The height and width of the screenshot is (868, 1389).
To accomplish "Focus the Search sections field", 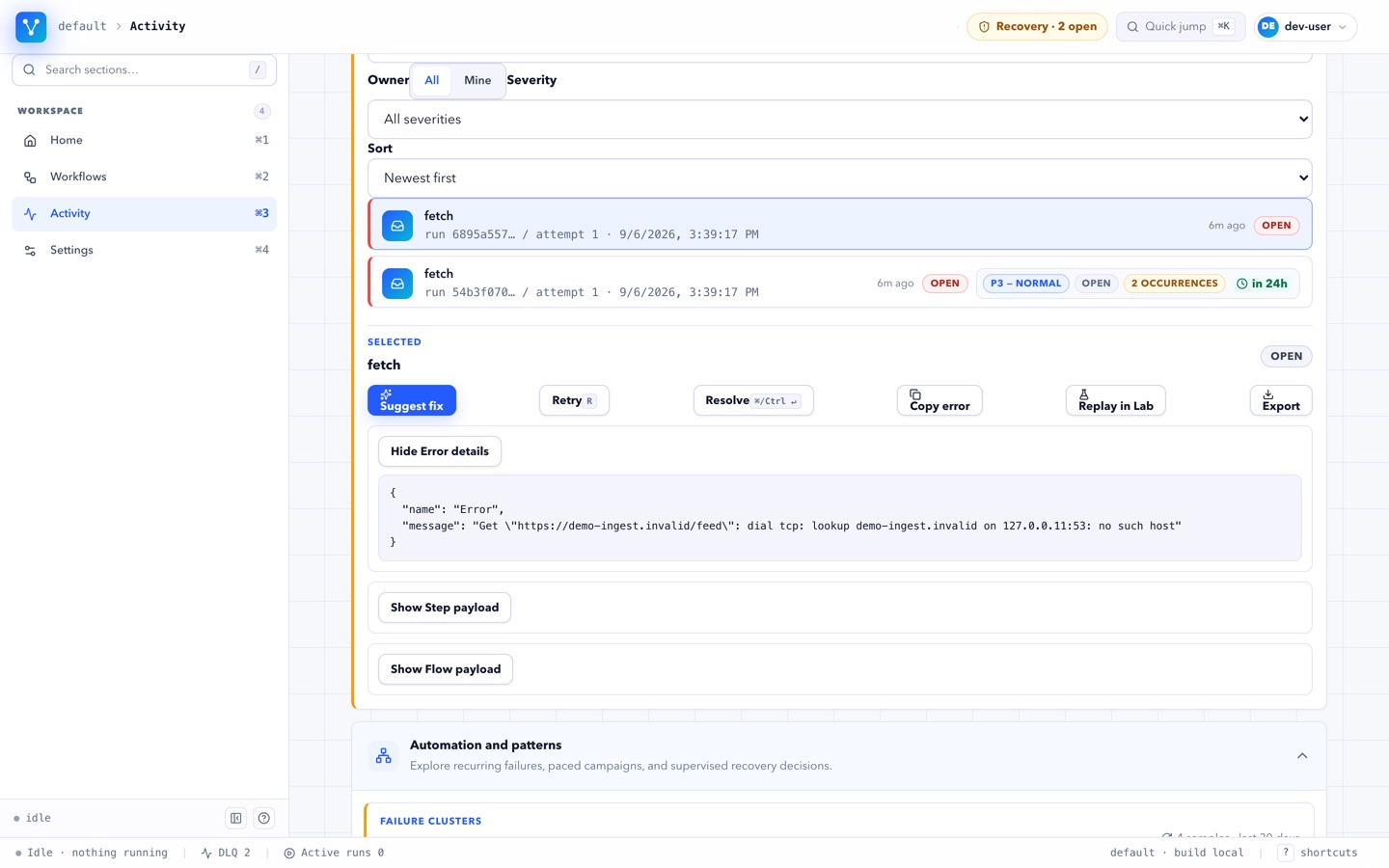I will pyautogui.click(x=144, y=69).
